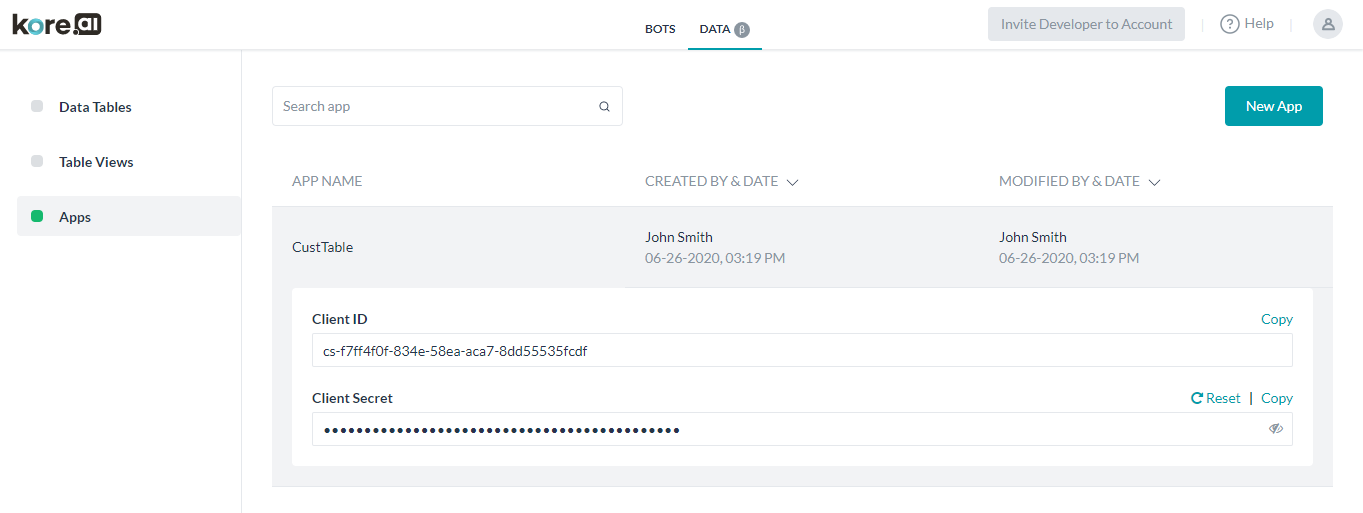Copy the Client ID
Screen dimensions: 1363x513
[1276, 319]
